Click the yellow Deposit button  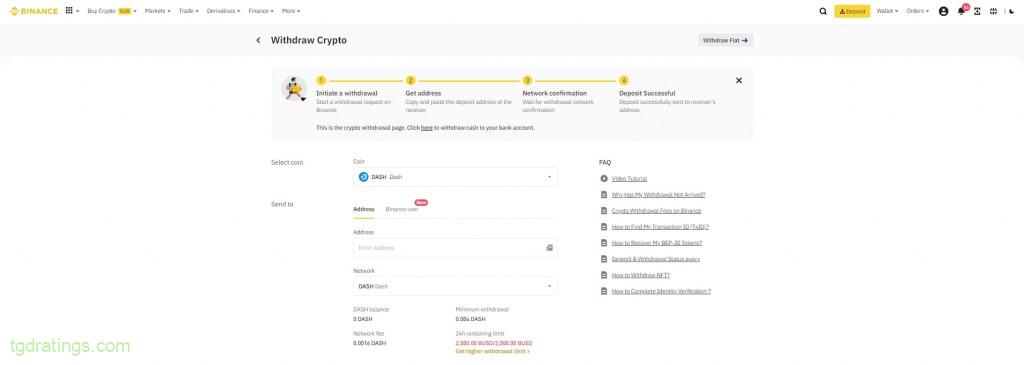[x=852, y=11]
